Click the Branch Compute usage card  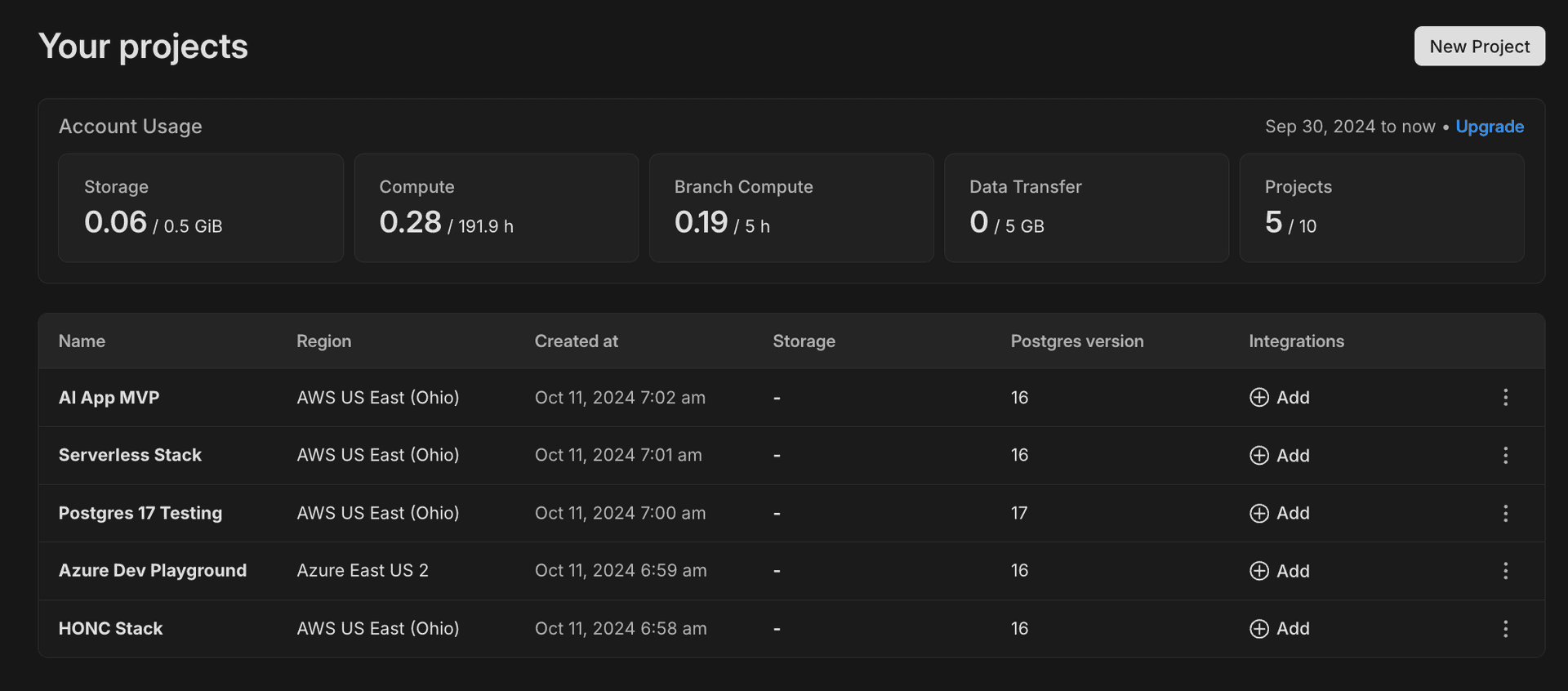point(791,208)
